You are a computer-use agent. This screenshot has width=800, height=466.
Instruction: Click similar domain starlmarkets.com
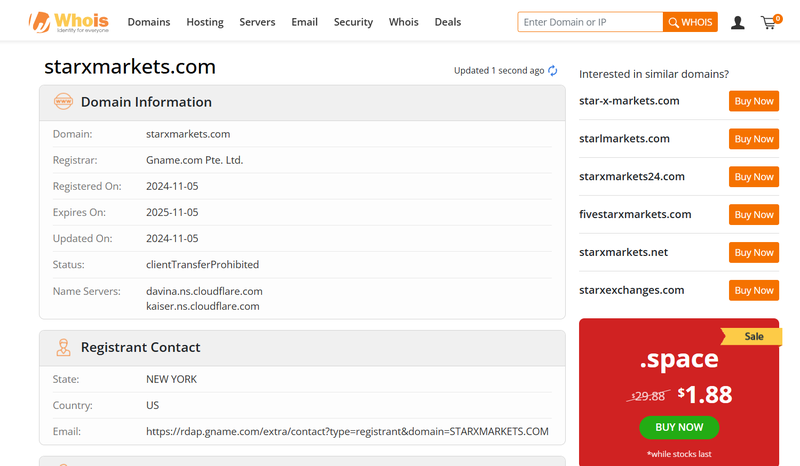[x=624, y=138]
